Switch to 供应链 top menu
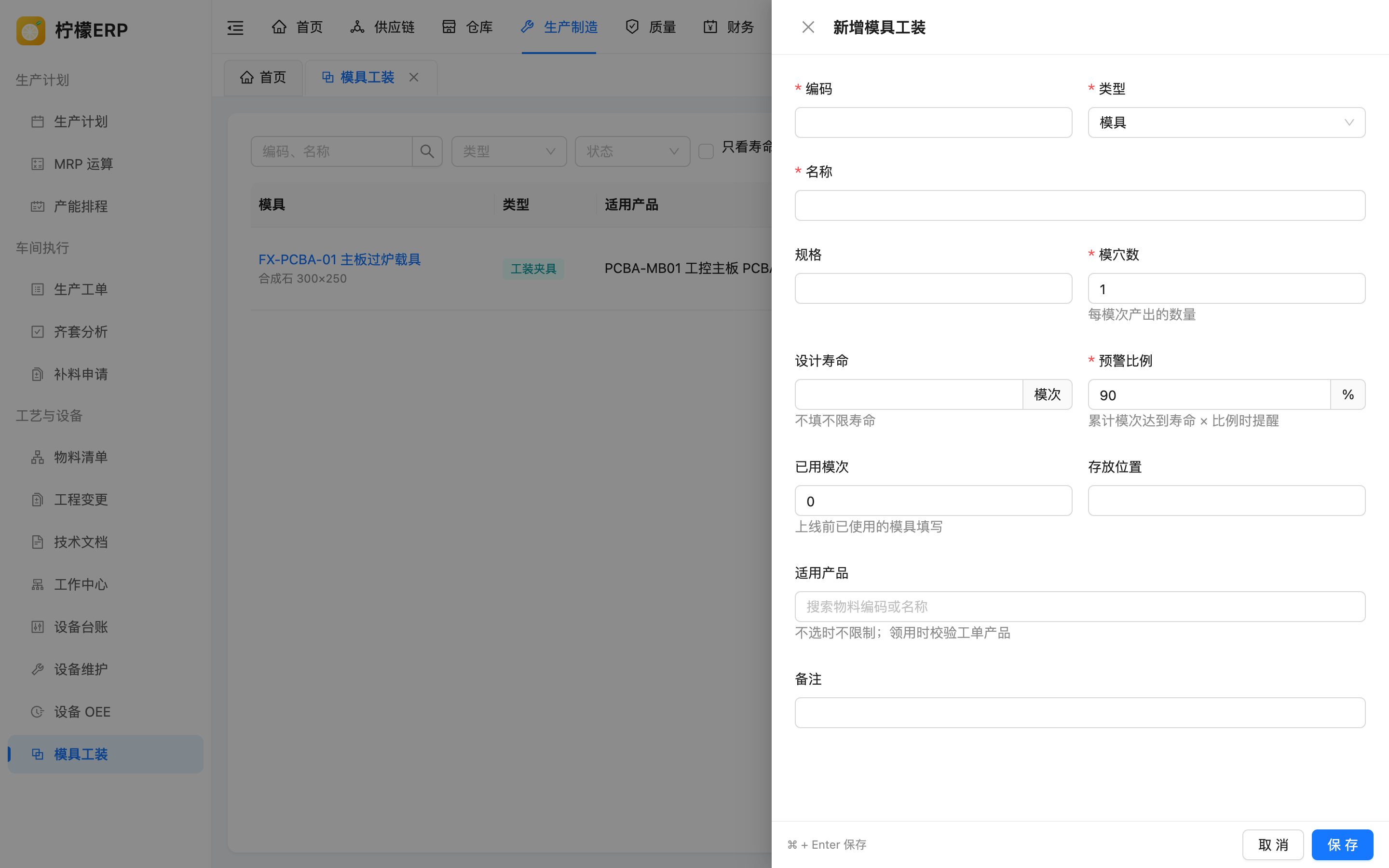 [x=382, y=27]
